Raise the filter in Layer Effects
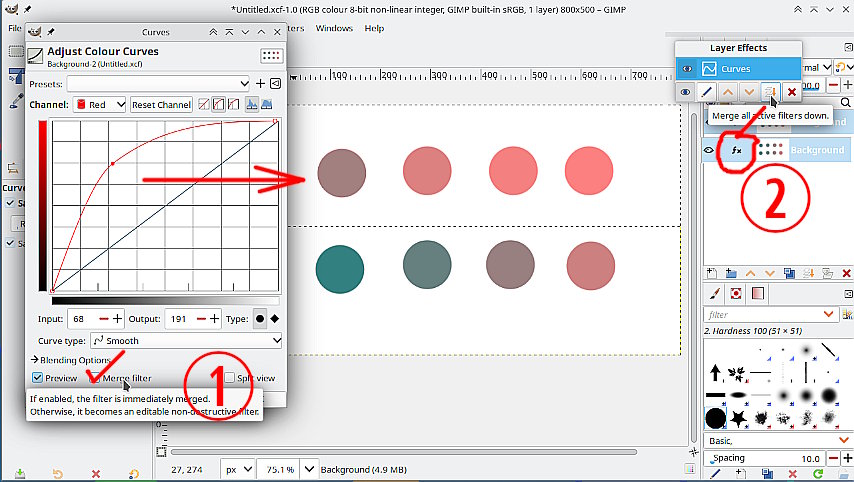The width and height of the screenshot is (854, 482). [x=728, y=92]
